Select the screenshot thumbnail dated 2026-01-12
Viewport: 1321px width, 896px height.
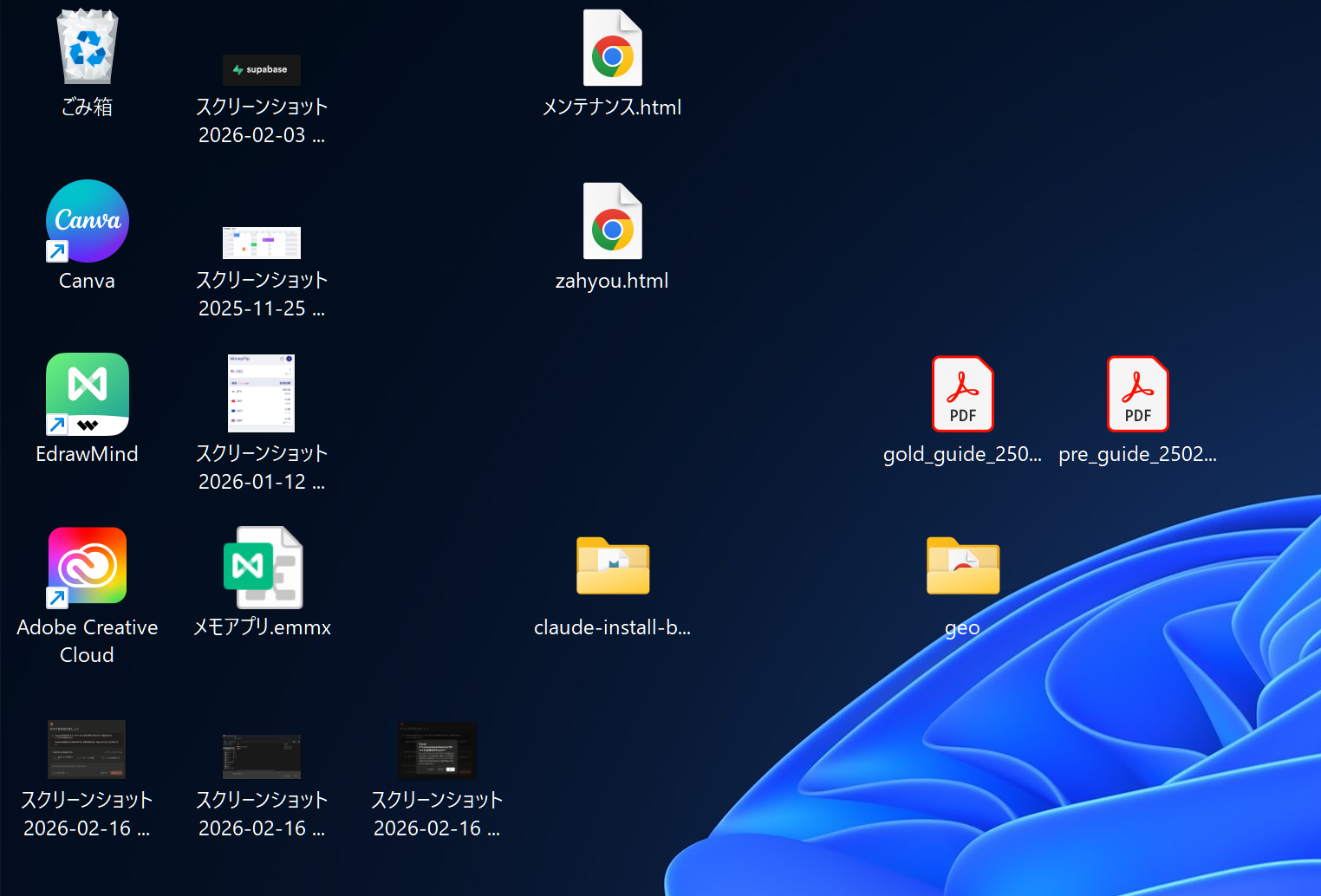[x=262, y=393]
